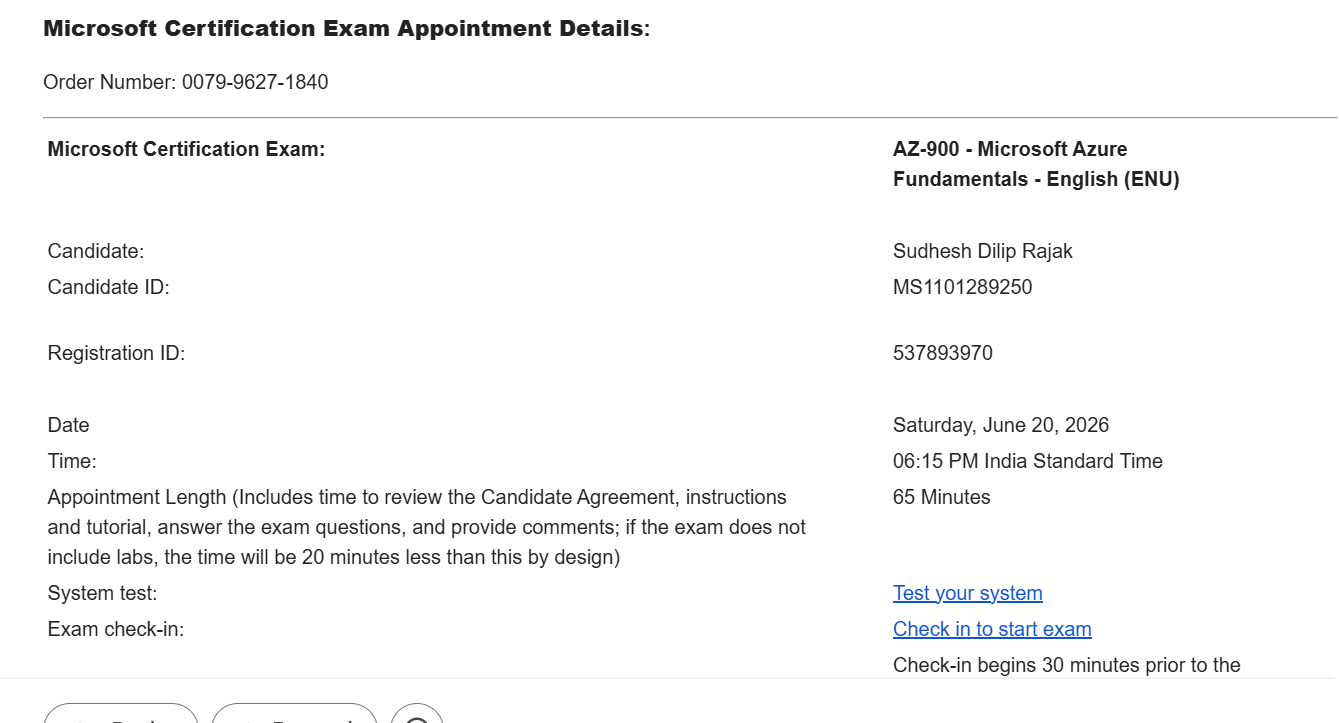Click the Appointment Length description paragraph
Image resolution: width=1339 pixels, height=723 pixels.
click(427, 527)
